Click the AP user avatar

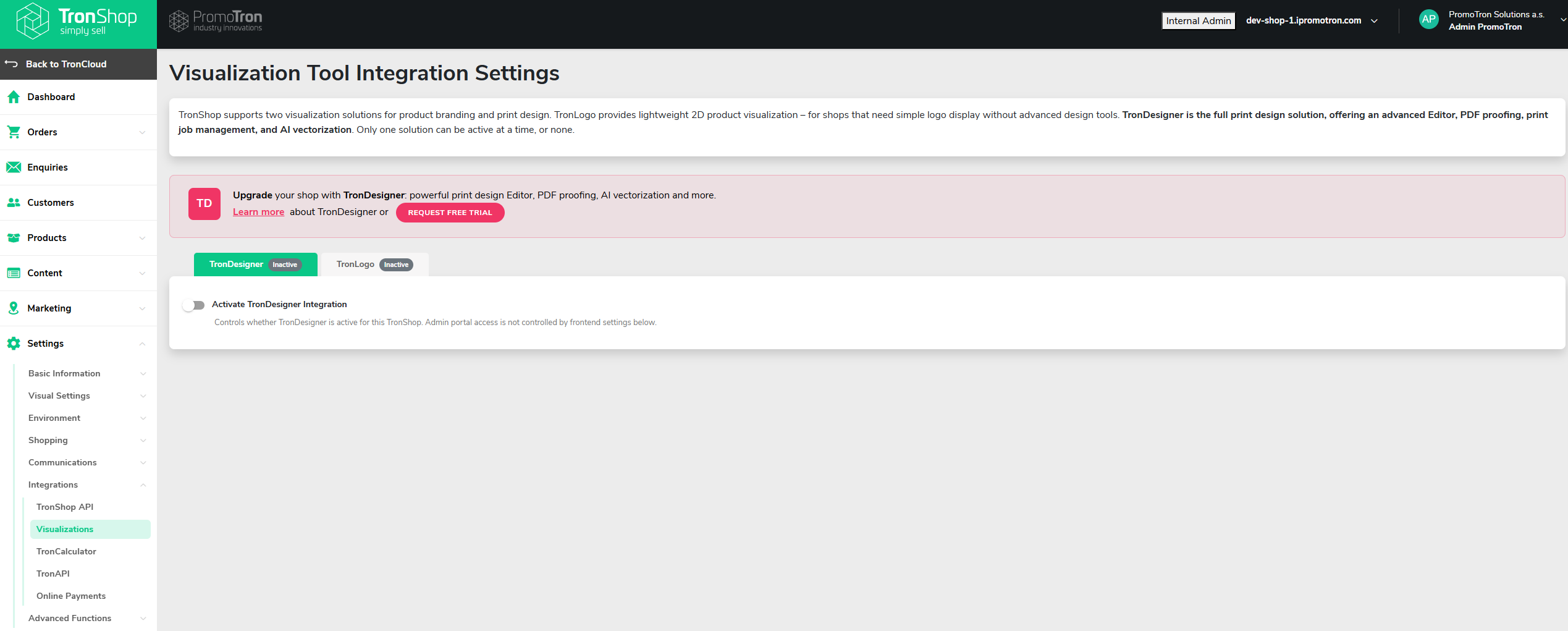tap(1428, 20)
